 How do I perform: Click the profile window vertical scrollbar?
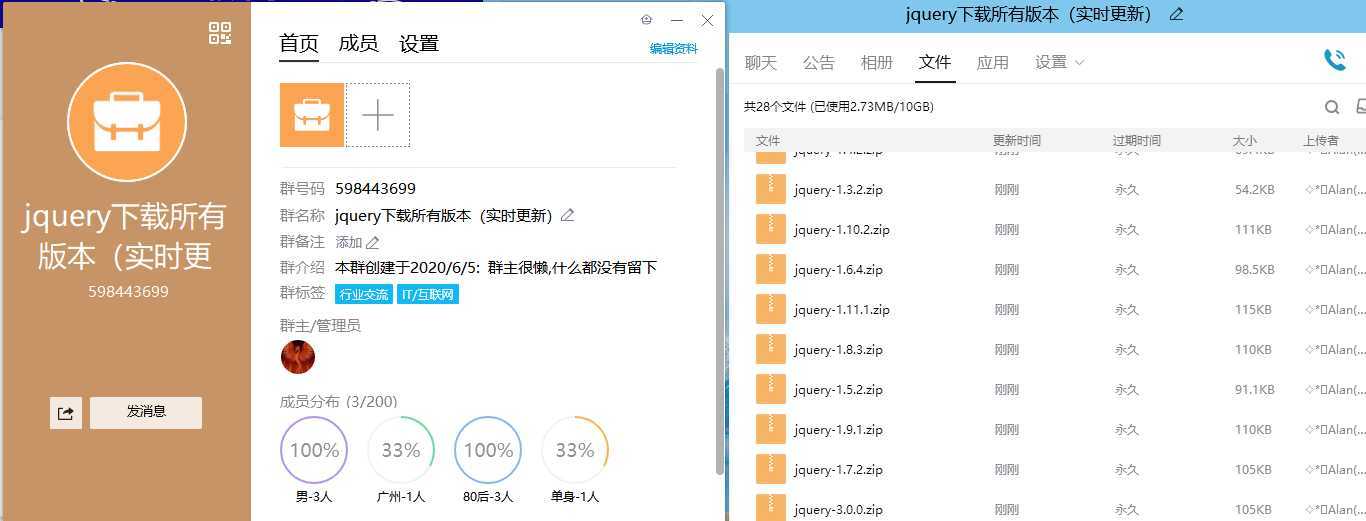tap(719, 270)
